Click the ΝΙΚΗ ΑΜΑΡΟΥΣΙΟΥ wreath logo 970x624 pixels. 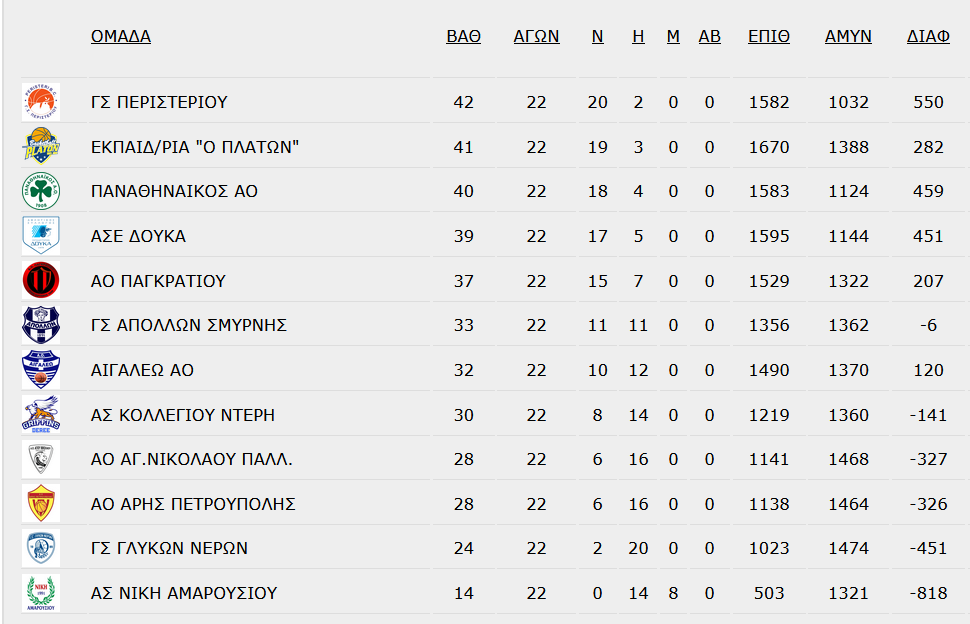pos(41,593)
